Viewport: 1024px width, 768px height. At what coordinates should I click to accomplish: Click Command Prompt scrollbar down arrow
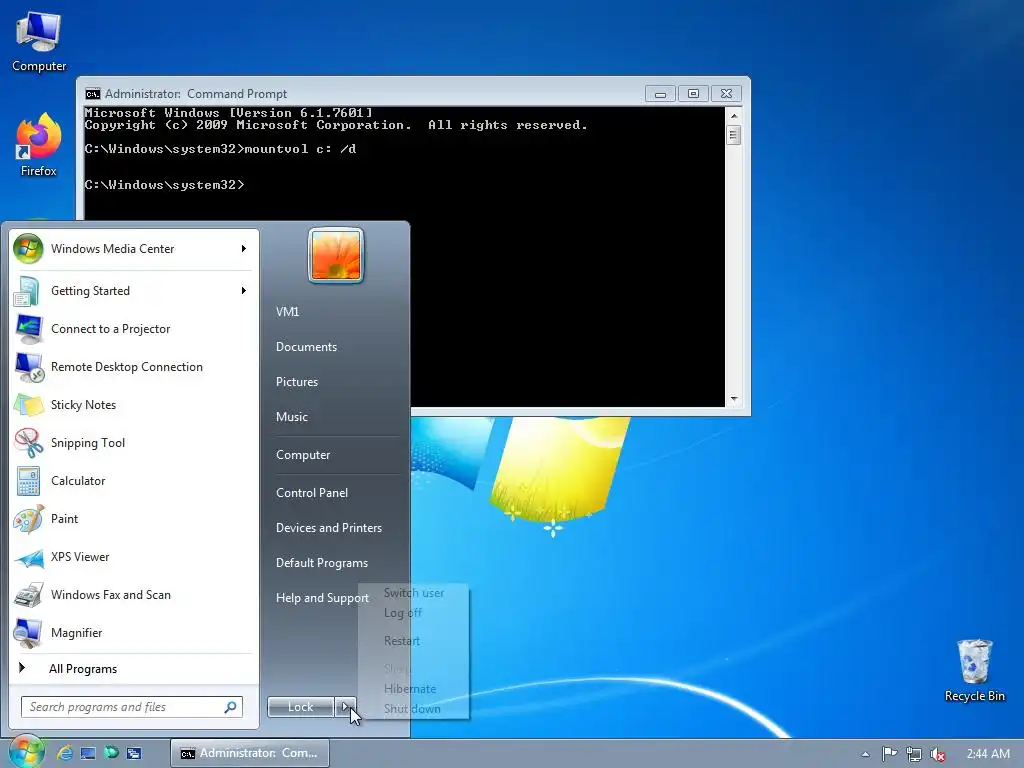pyautogui.click(x=734, y=398)
